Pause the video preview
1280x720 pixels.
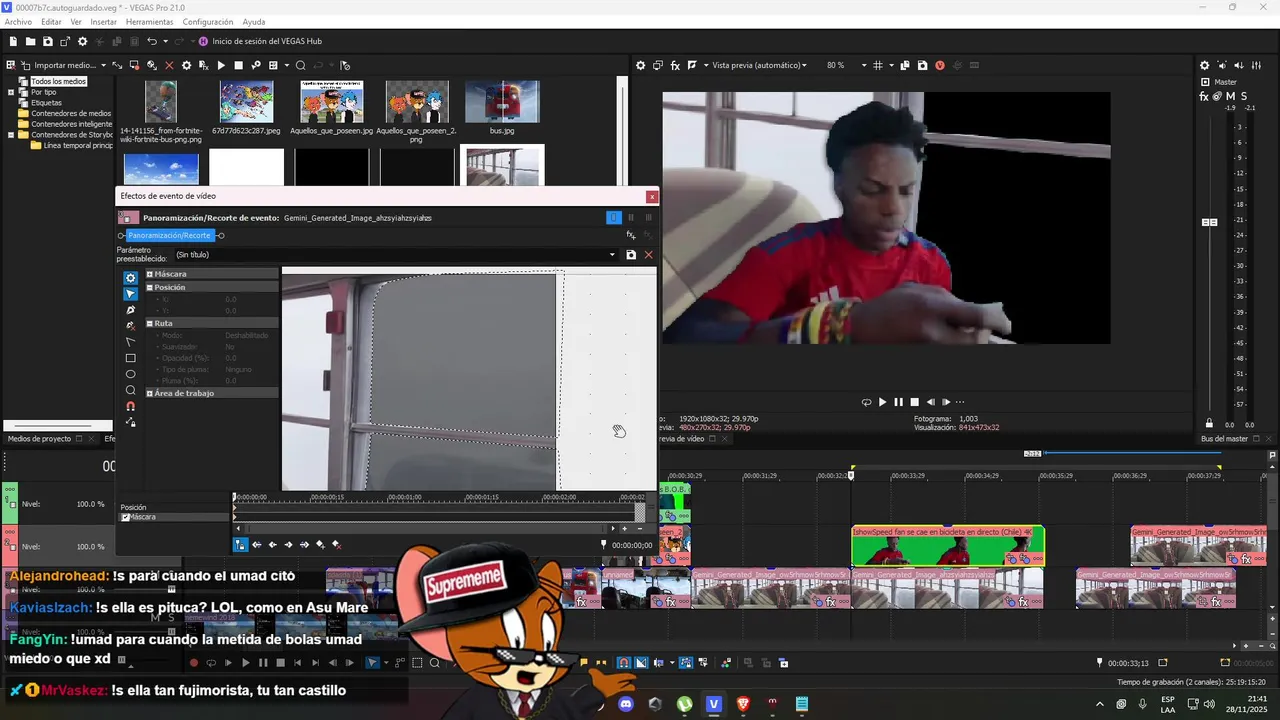coord(898,402)
